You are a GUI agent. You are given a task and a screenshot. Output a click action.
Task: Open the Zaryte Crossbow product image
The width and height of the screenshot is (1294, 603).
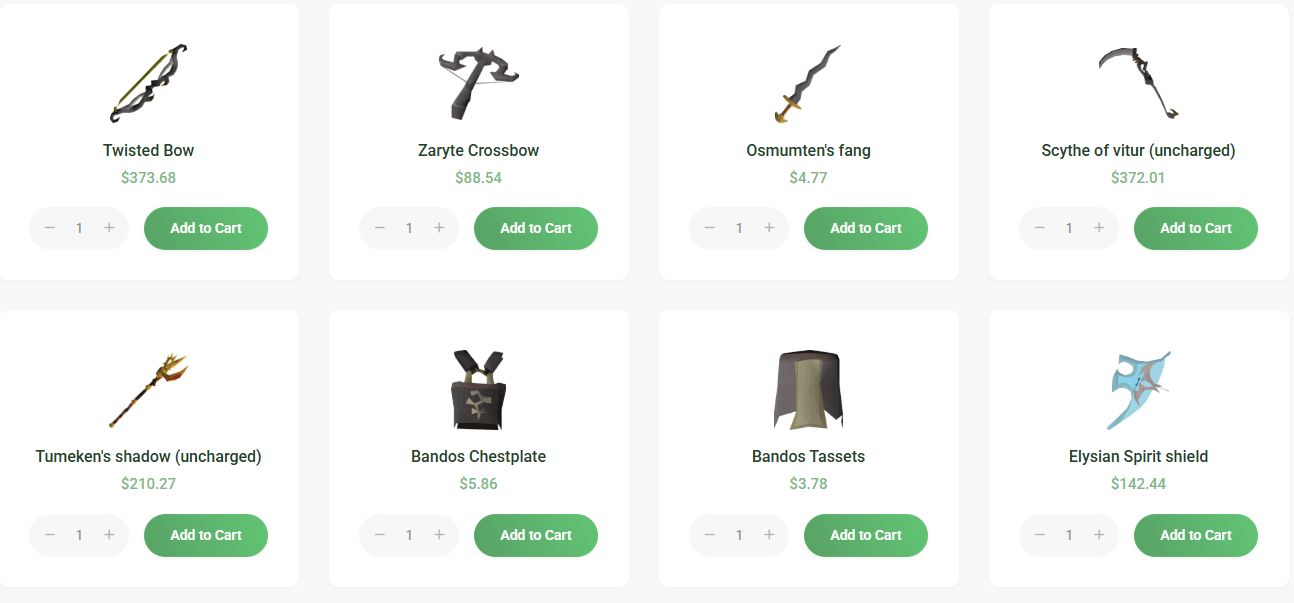coord(479,83)
